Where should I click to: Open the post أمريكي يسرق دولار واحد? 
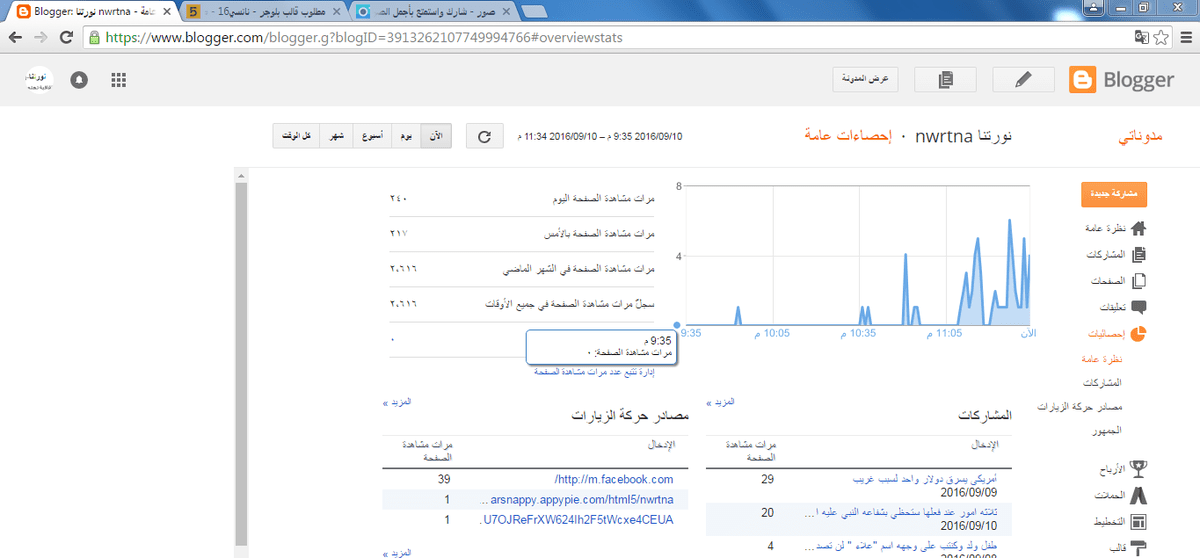pos(926,480)
